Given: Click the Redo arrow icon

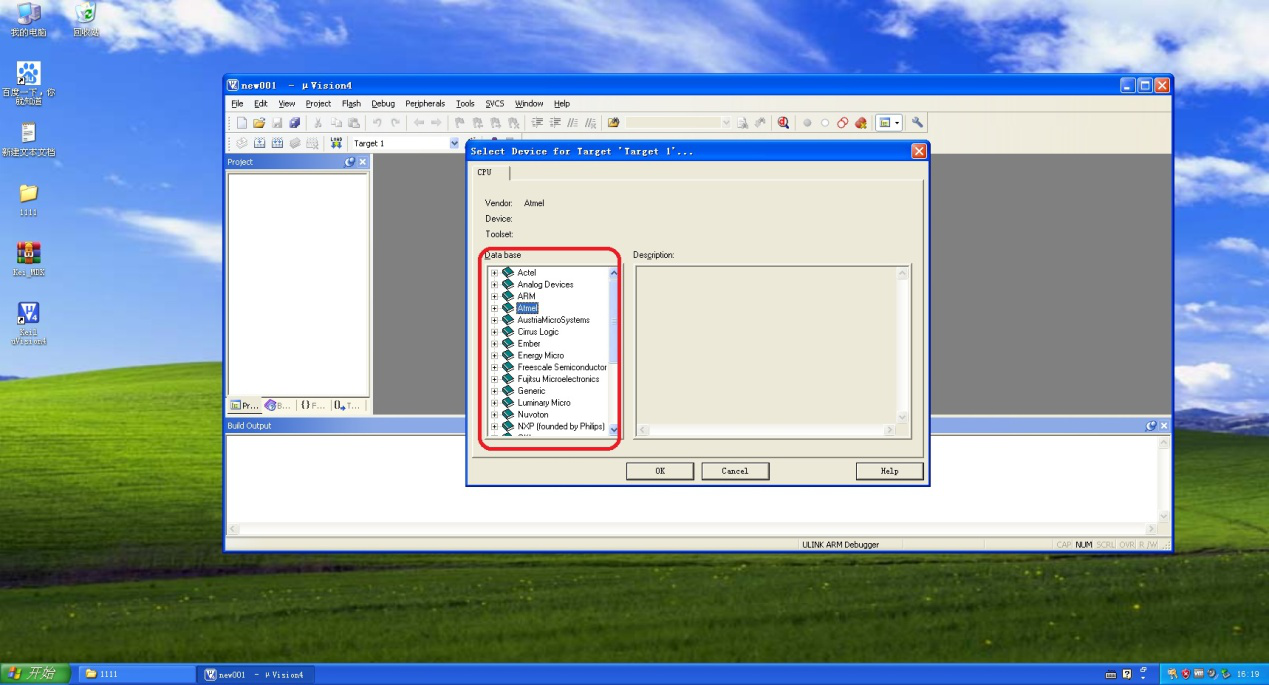Looking at the screenshot, I should pyautogui.click(x=395, y=123).
